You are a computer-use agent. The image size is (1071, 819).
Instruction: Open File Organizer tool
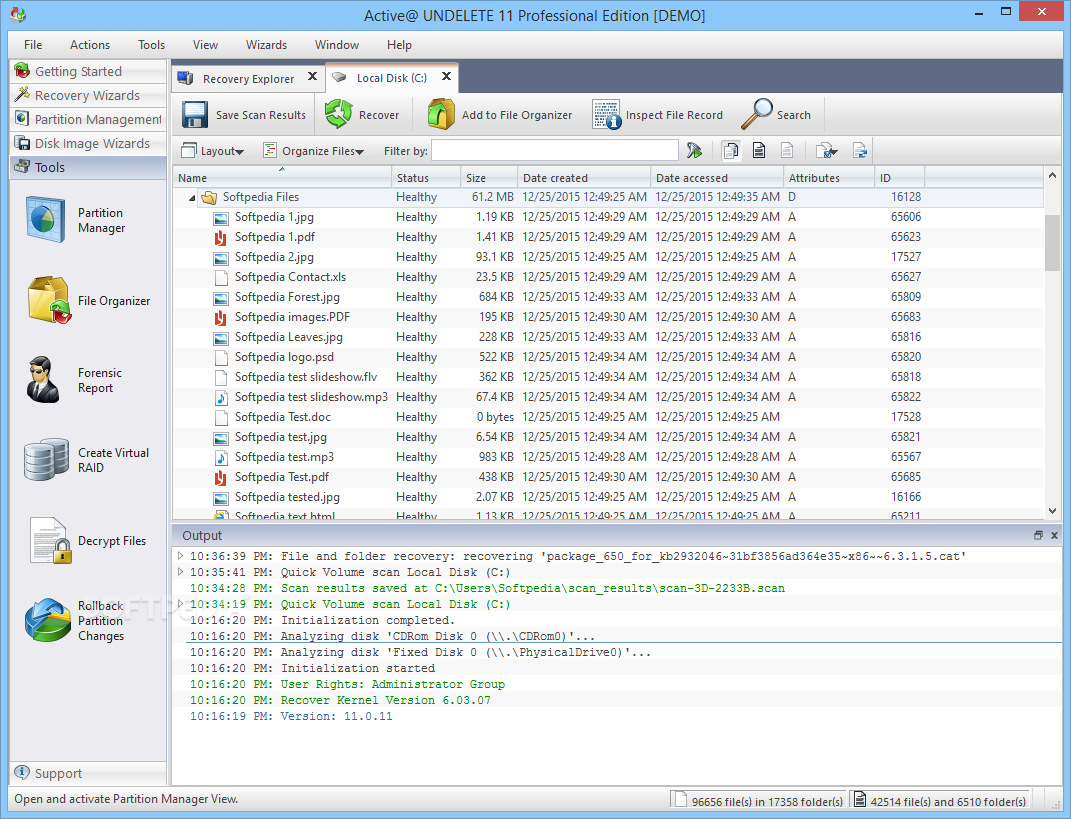[89, 301]
